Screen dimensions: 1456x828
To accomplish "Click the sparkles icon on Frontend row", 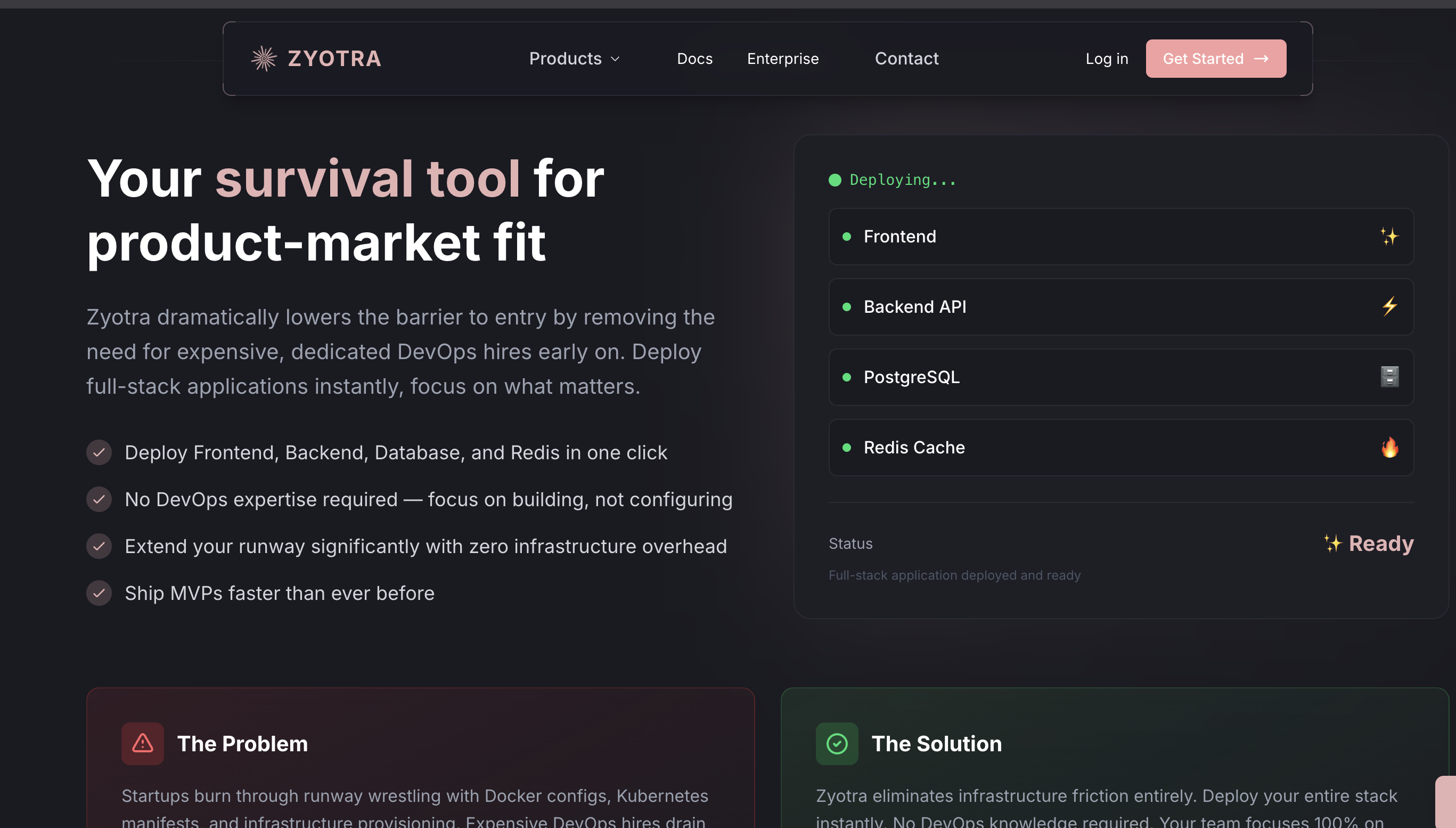I will [1389, 236].
